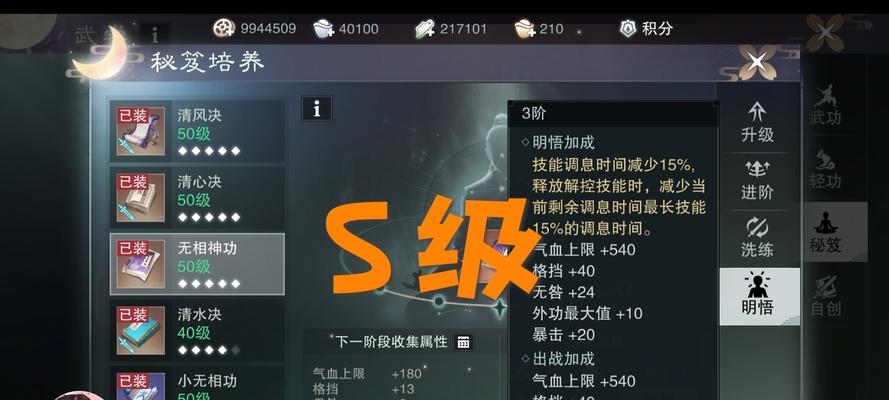The image size is (889, 400).
Task: Select the 无相神功 manual entry
Action: point(197,264)
